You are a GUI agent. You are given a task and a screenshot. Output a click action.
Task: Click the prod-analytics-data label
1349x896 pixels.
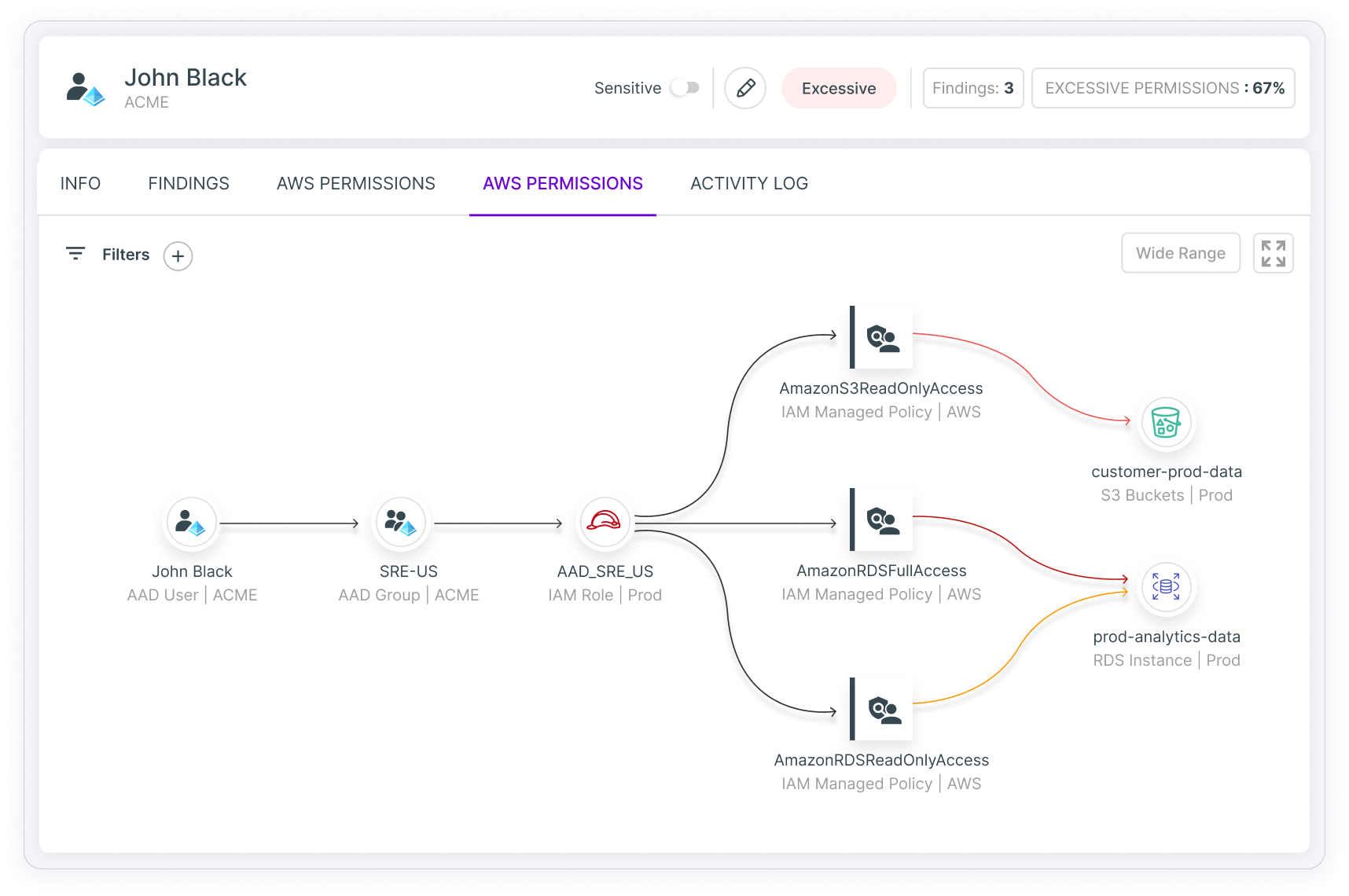tap(1167, 637)
